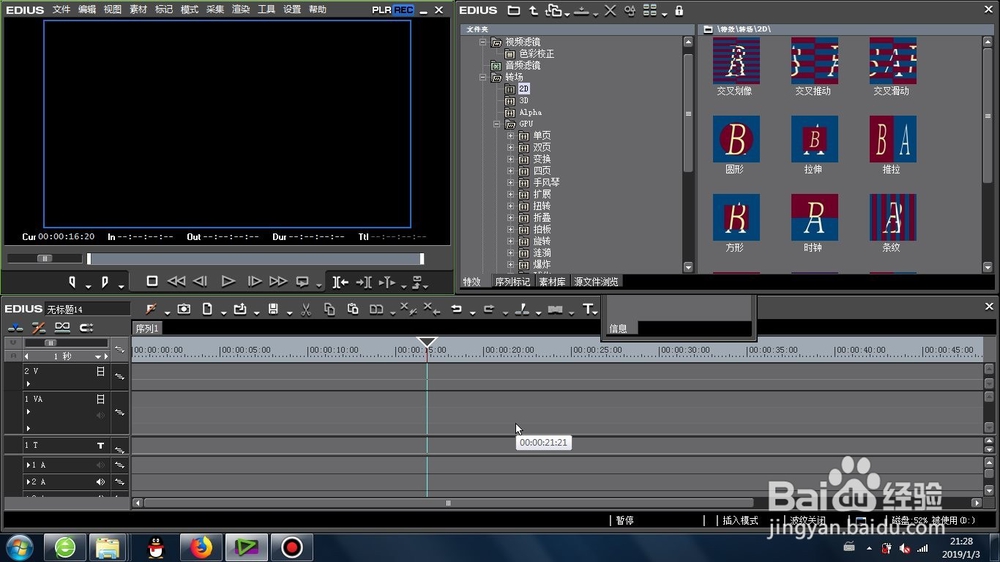Viewport: 1000px width, 562px height.
Task: Collapse the 视频滤镜 folder
Action: click(483, 42)
